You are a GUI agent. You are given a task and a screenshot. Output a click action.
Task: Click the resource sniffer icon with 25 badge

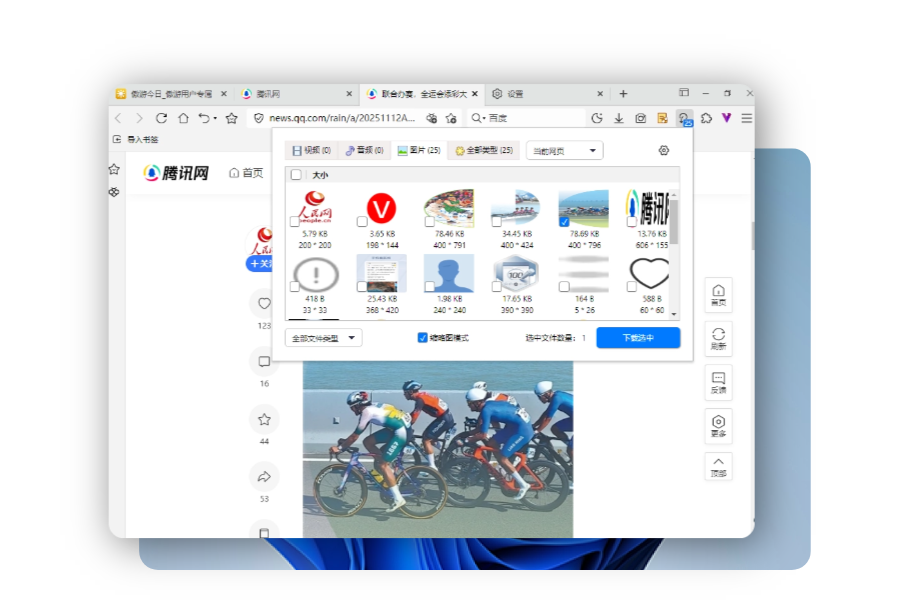684,118
